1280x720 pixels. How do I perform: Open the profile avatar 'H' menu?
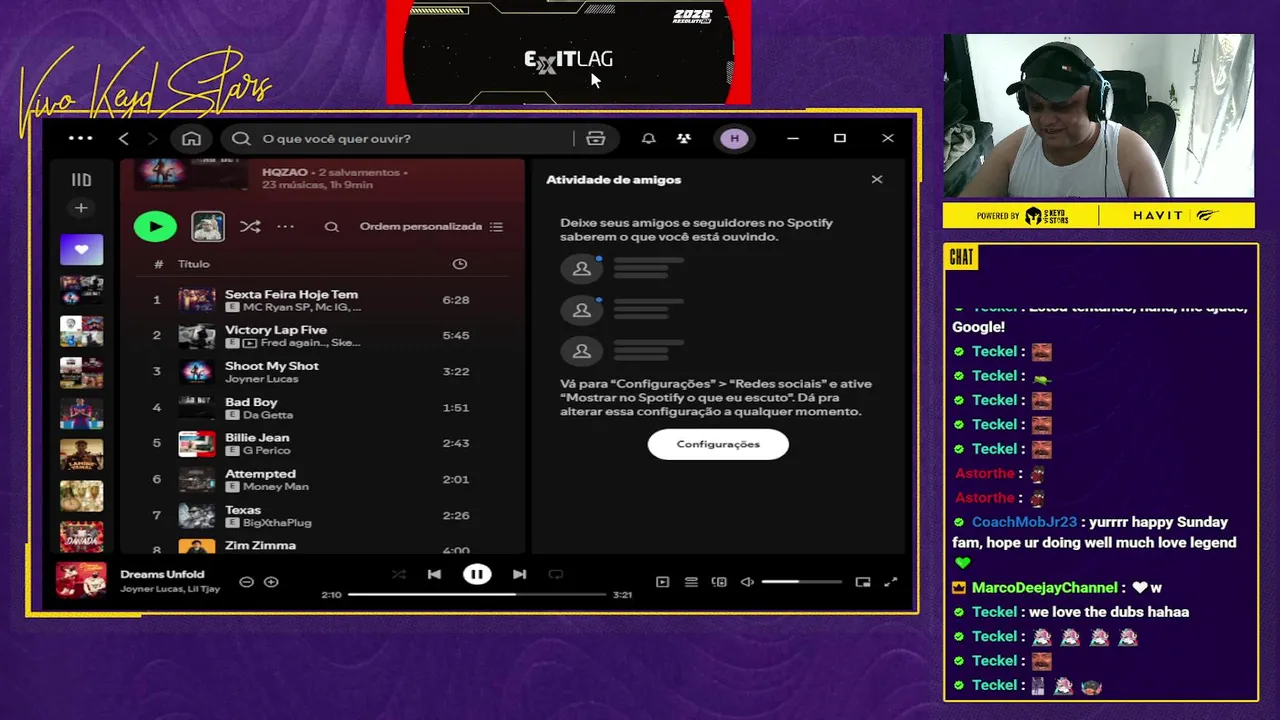[x=734, y=138]
